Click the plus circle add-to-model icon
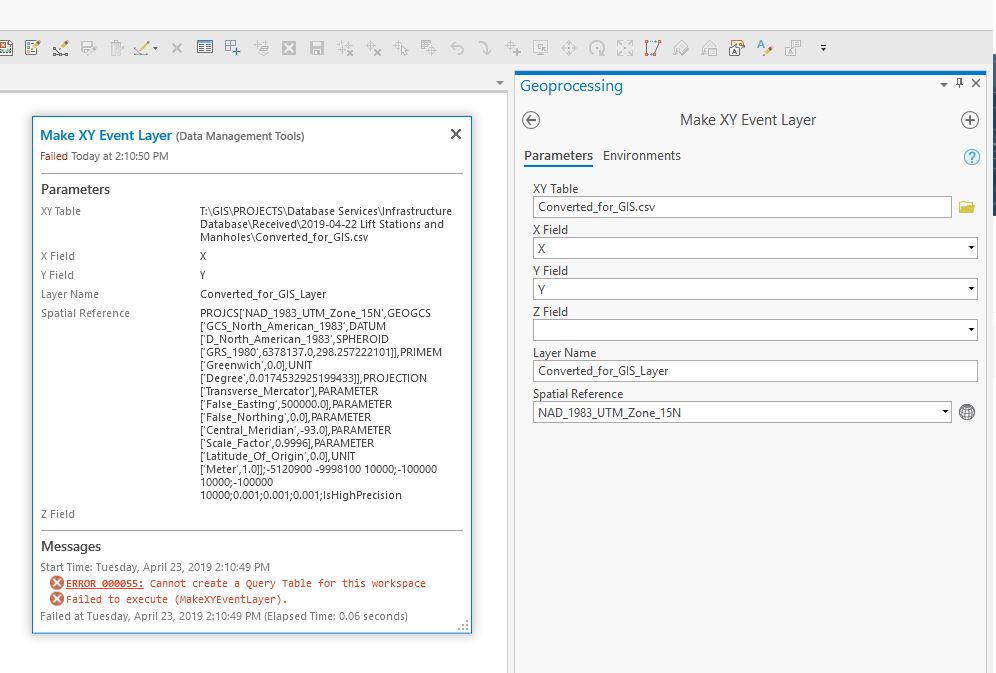 coord(969,120)
